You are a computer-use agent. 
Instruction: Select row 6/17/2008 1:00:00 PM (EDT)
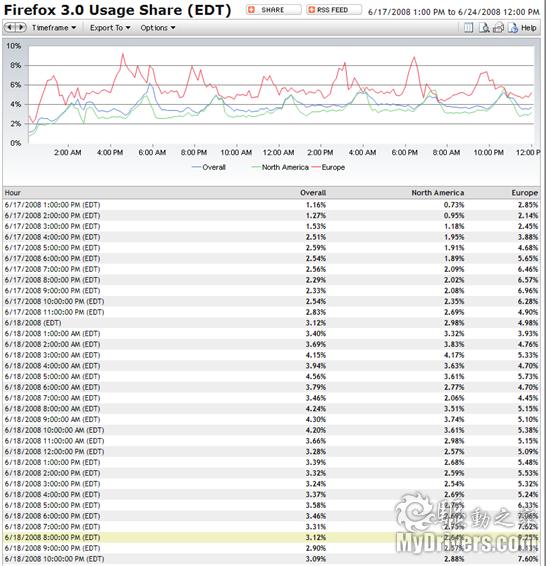coord(271,205)
